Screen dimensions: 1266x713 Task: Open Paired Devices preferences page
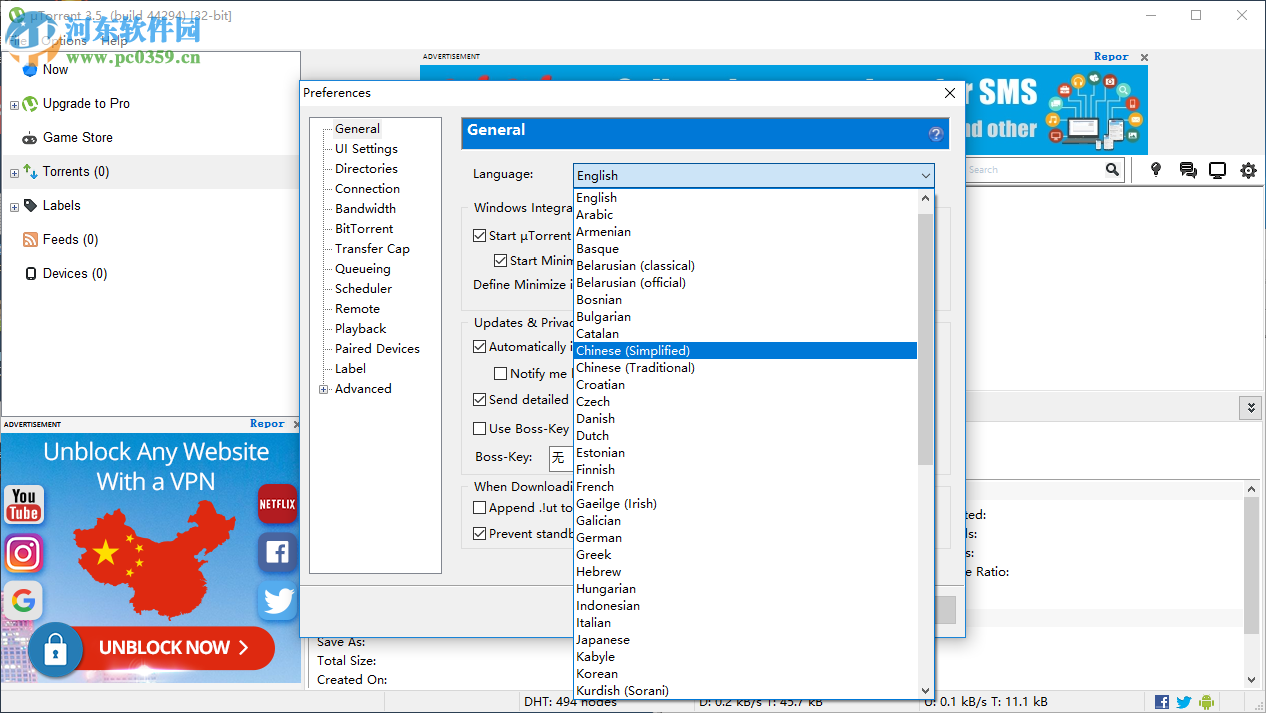click(377, 349)
